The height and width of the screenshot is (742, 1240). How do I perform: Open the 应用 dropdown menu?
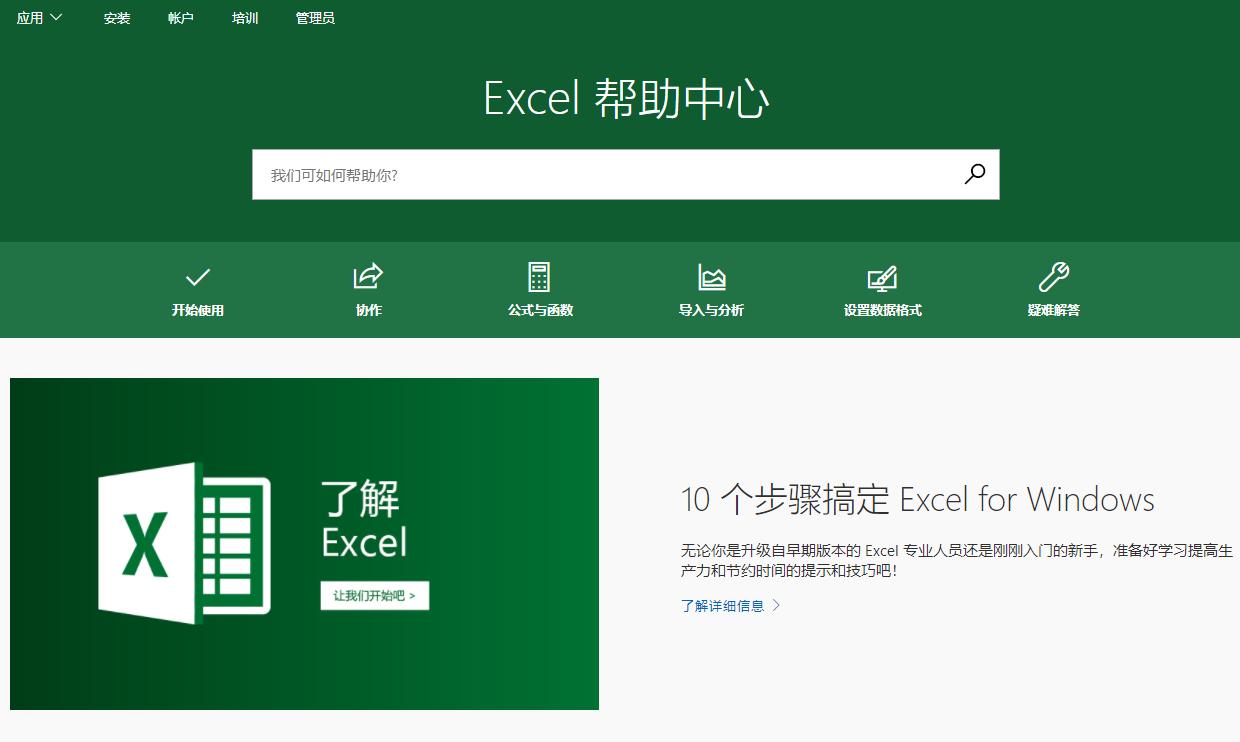tap(38, 17)
